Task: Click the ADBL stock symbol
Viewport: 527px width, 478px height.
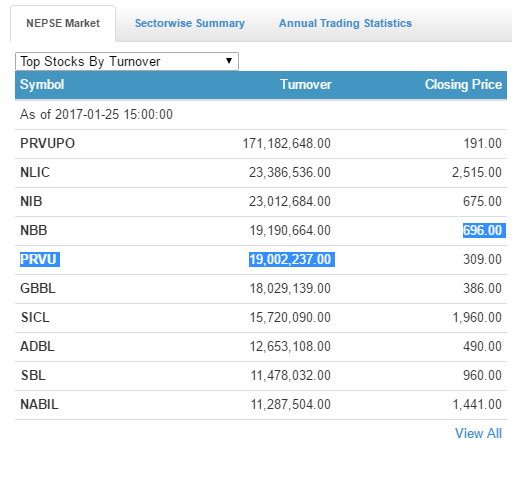Action: 37,346
